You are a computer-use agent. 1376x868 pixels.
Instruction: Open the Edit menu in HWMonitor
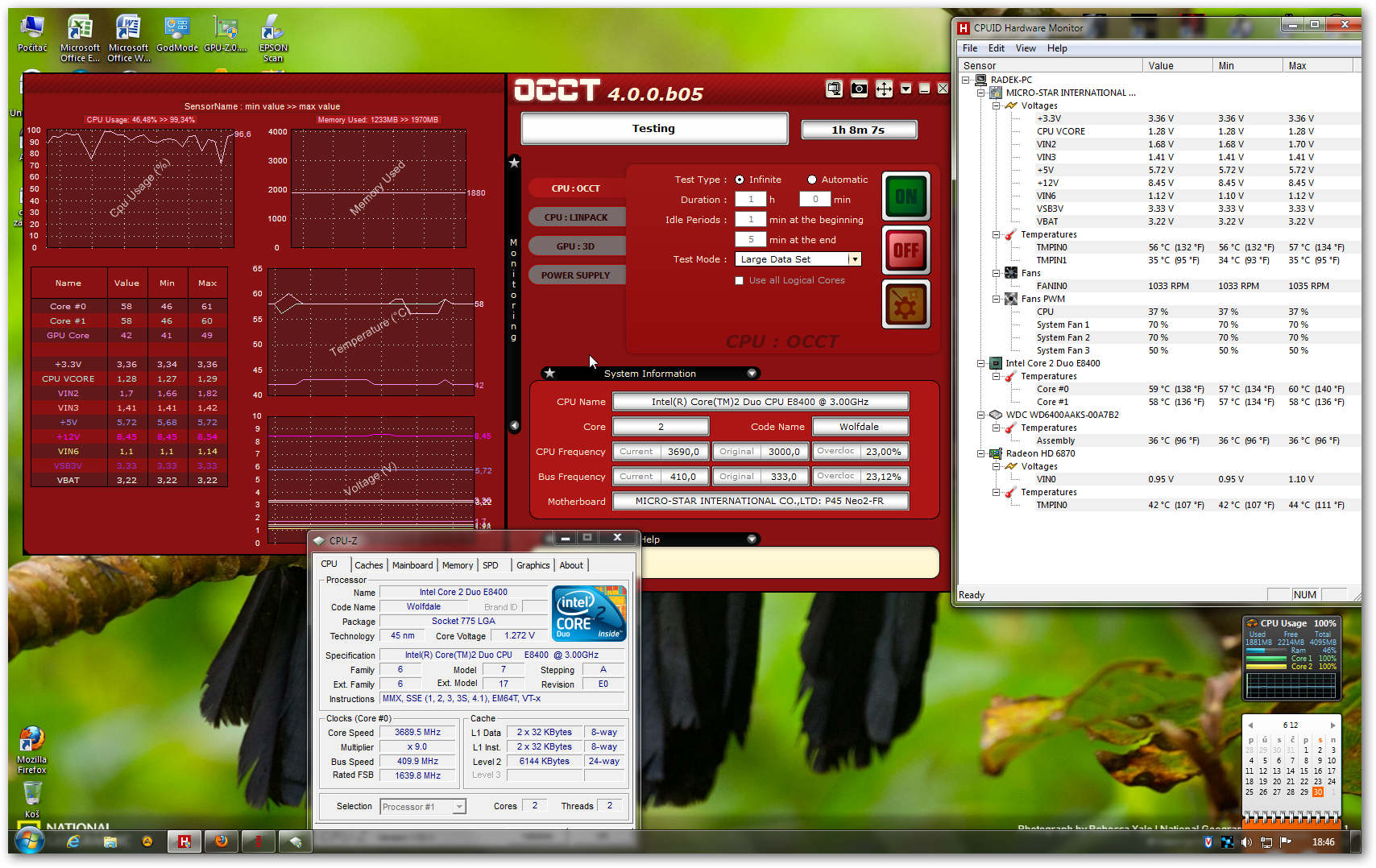(x=997, y=48)
